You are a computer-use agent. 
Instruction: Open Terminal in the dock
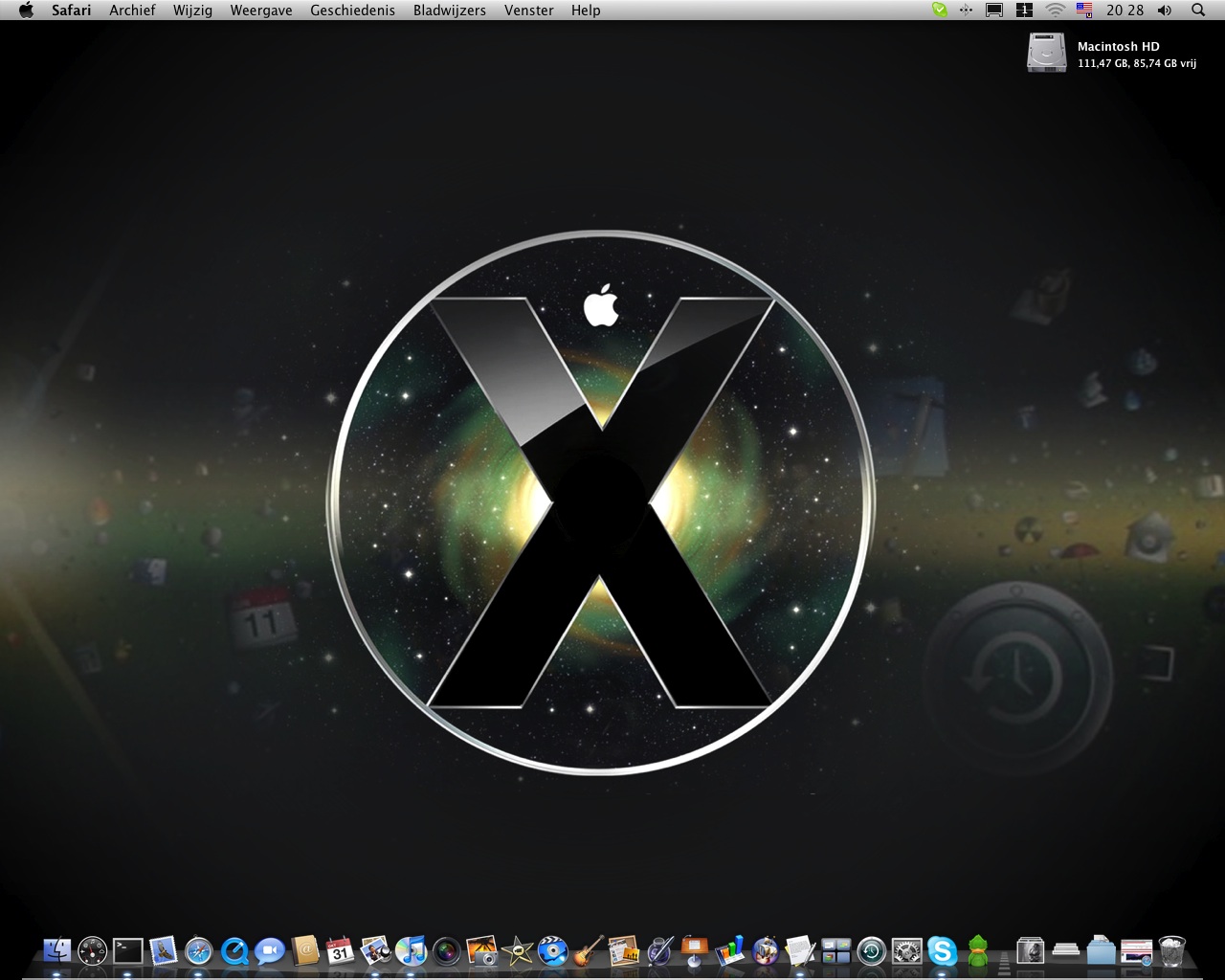click(128, 950)
